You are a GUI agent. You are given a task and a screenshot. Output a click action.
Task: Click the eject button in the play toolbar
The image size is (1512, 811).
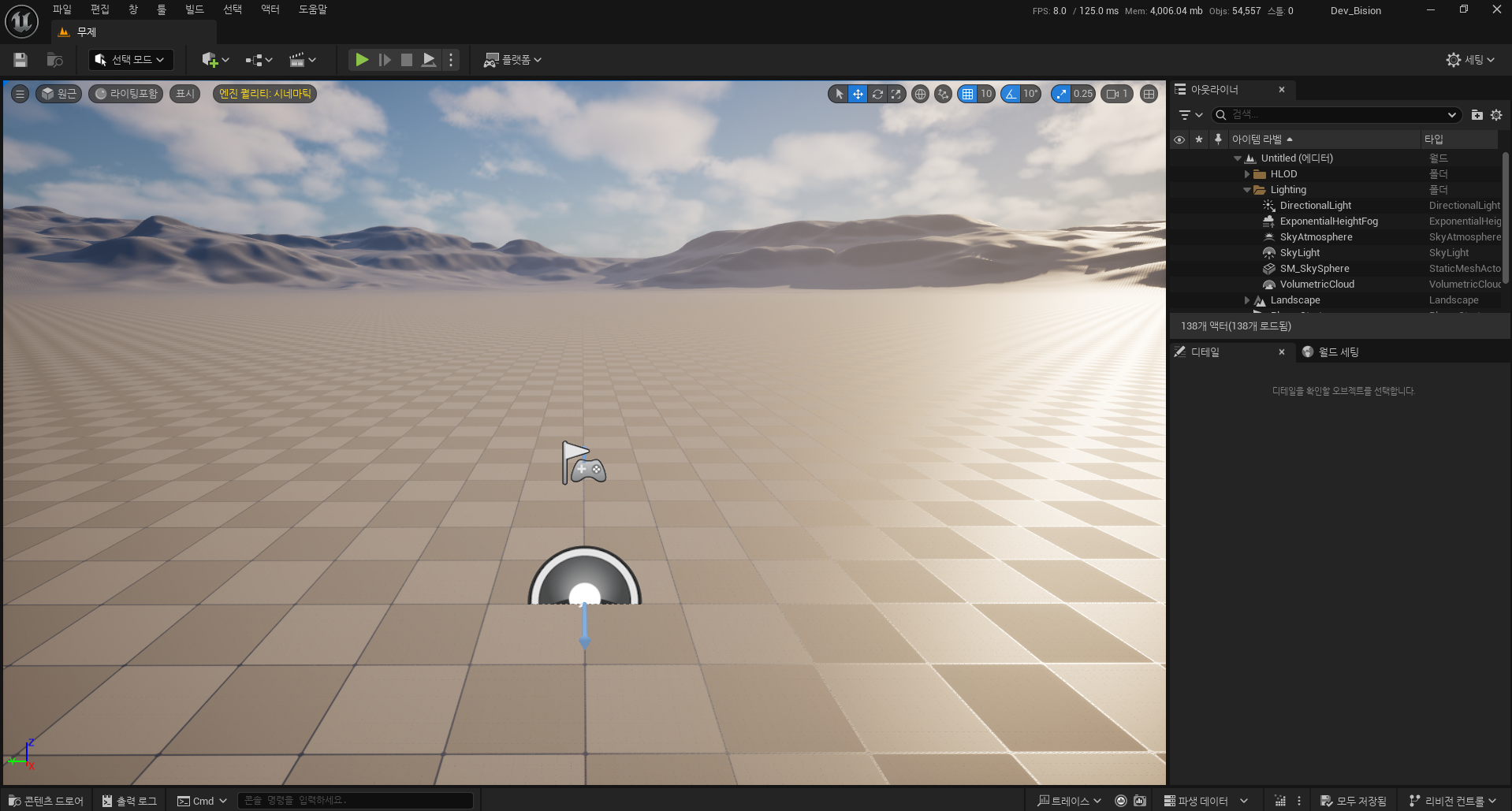pos(429,60)
